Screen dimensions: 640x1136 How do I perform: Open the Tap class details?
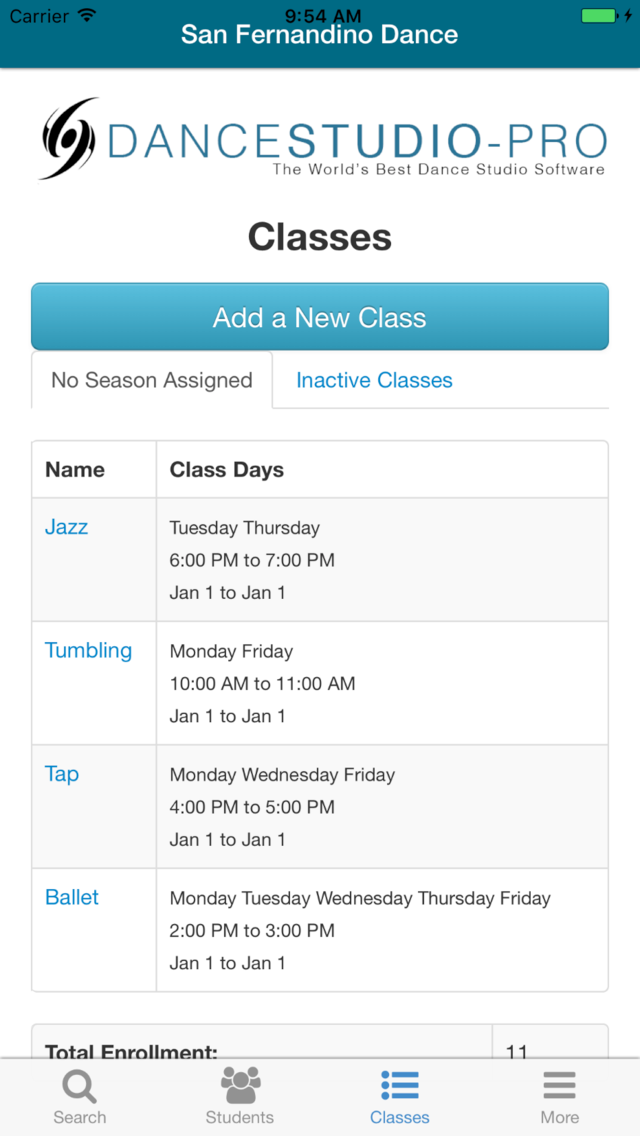[61, 773]
